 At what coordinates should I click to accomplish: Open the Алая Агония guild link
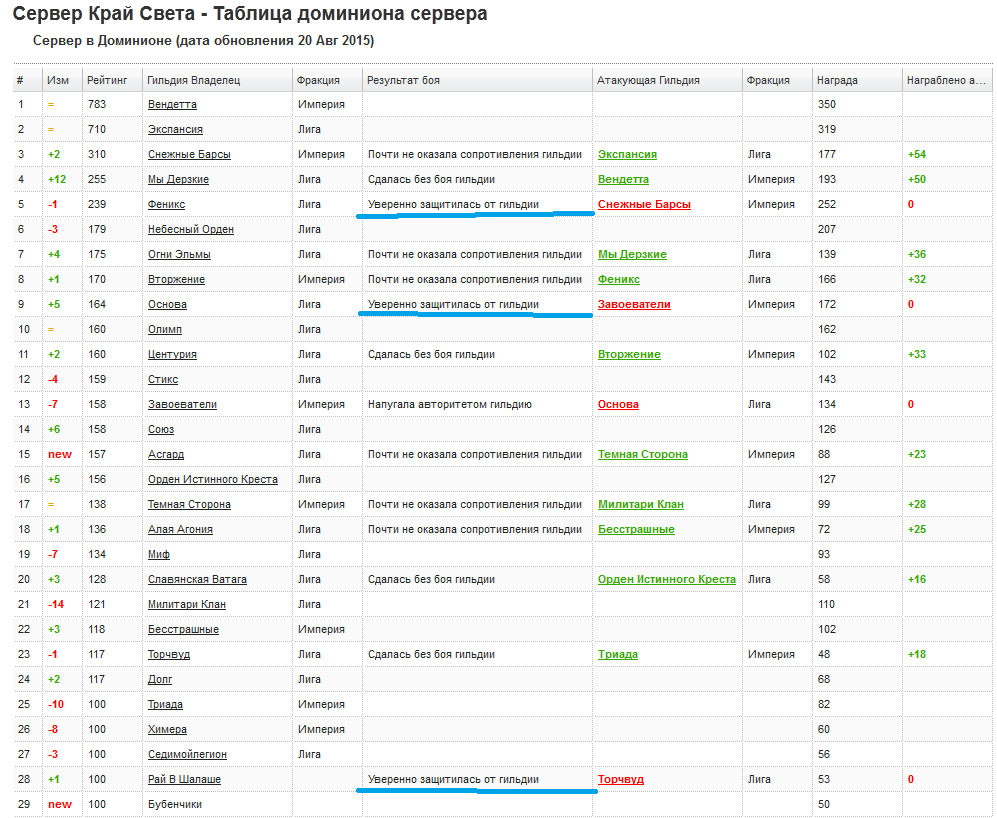click(180, 530)
